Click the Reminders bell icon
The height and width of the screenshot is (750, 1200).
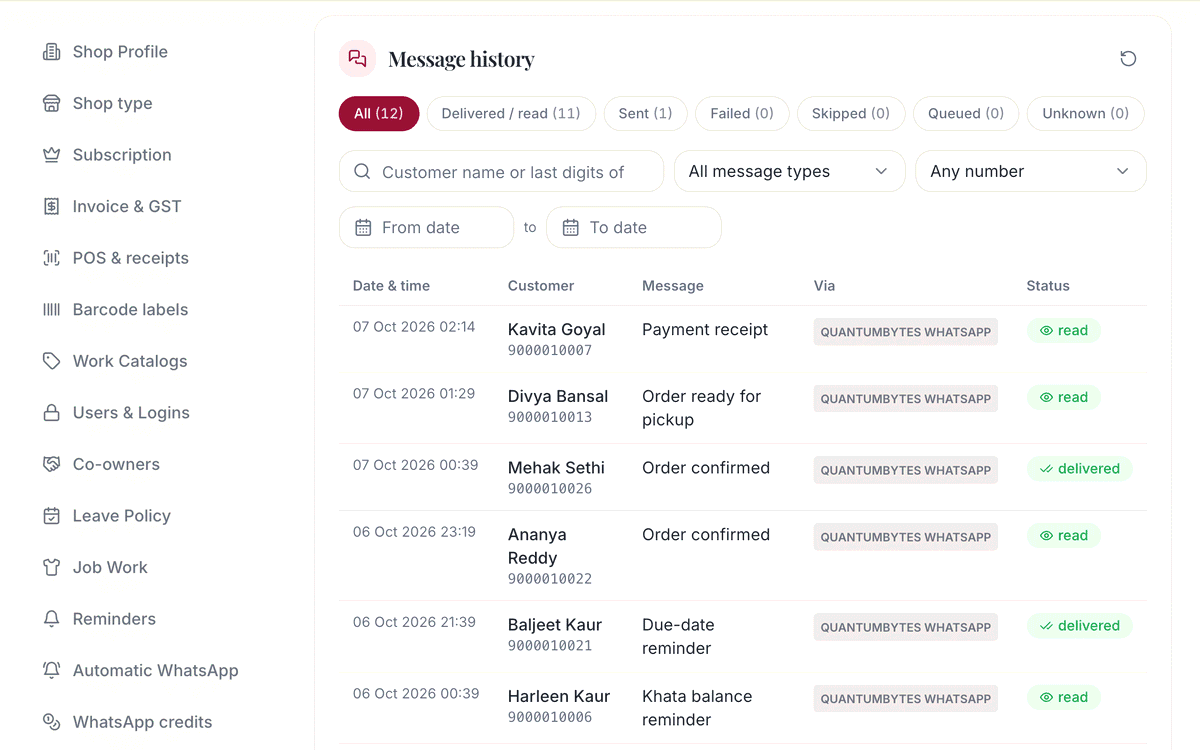[51, 619]
